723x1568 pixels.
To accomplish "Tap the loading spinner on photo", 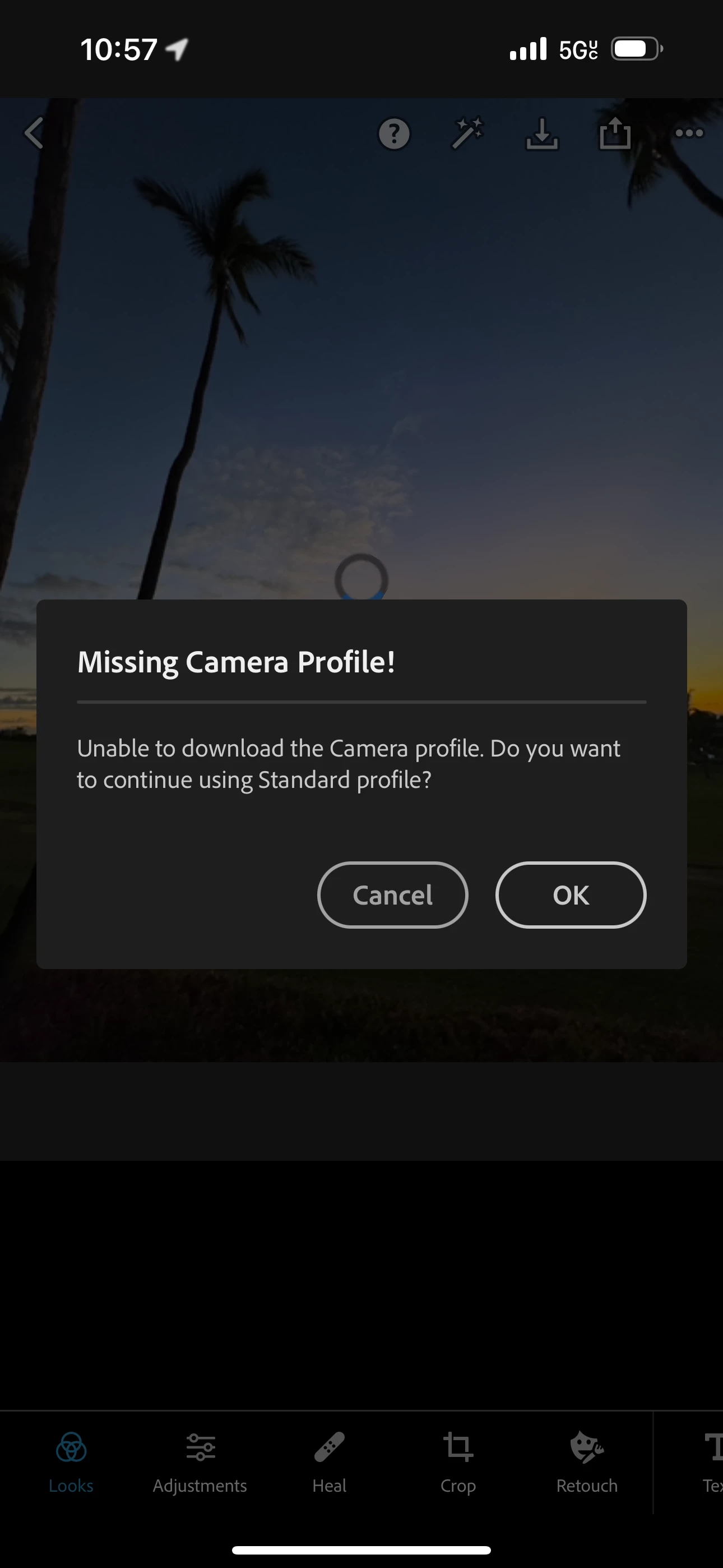I will [361, 577].
